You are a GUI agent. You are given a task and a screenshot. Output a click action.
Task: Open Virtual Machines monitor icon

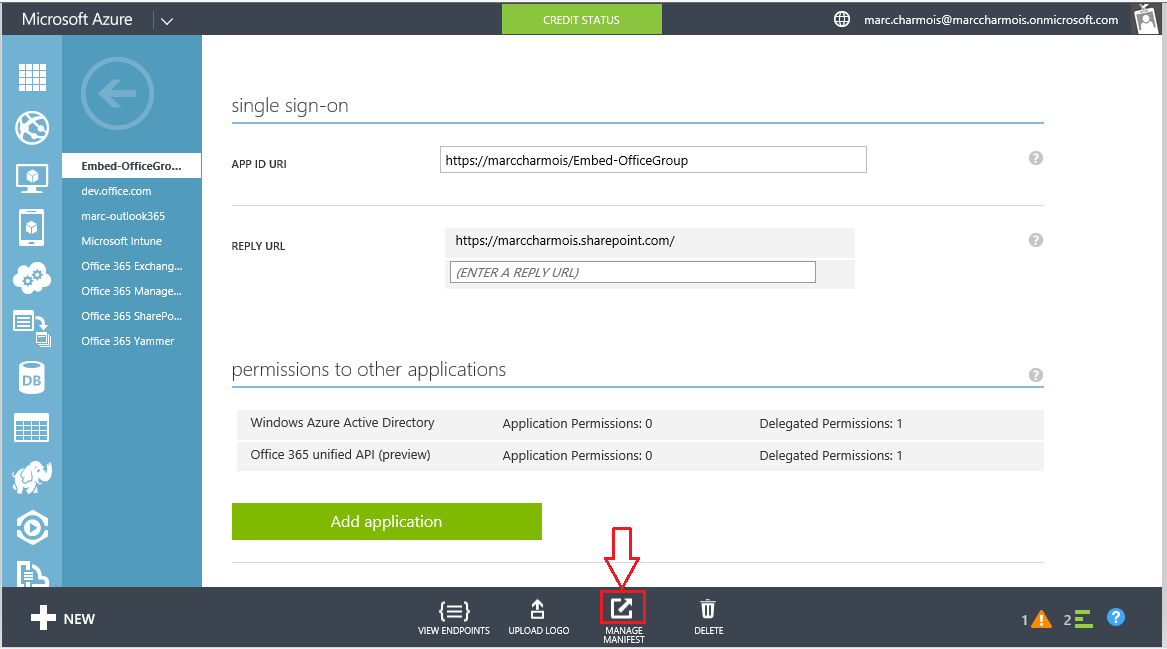tap(32, 179)
